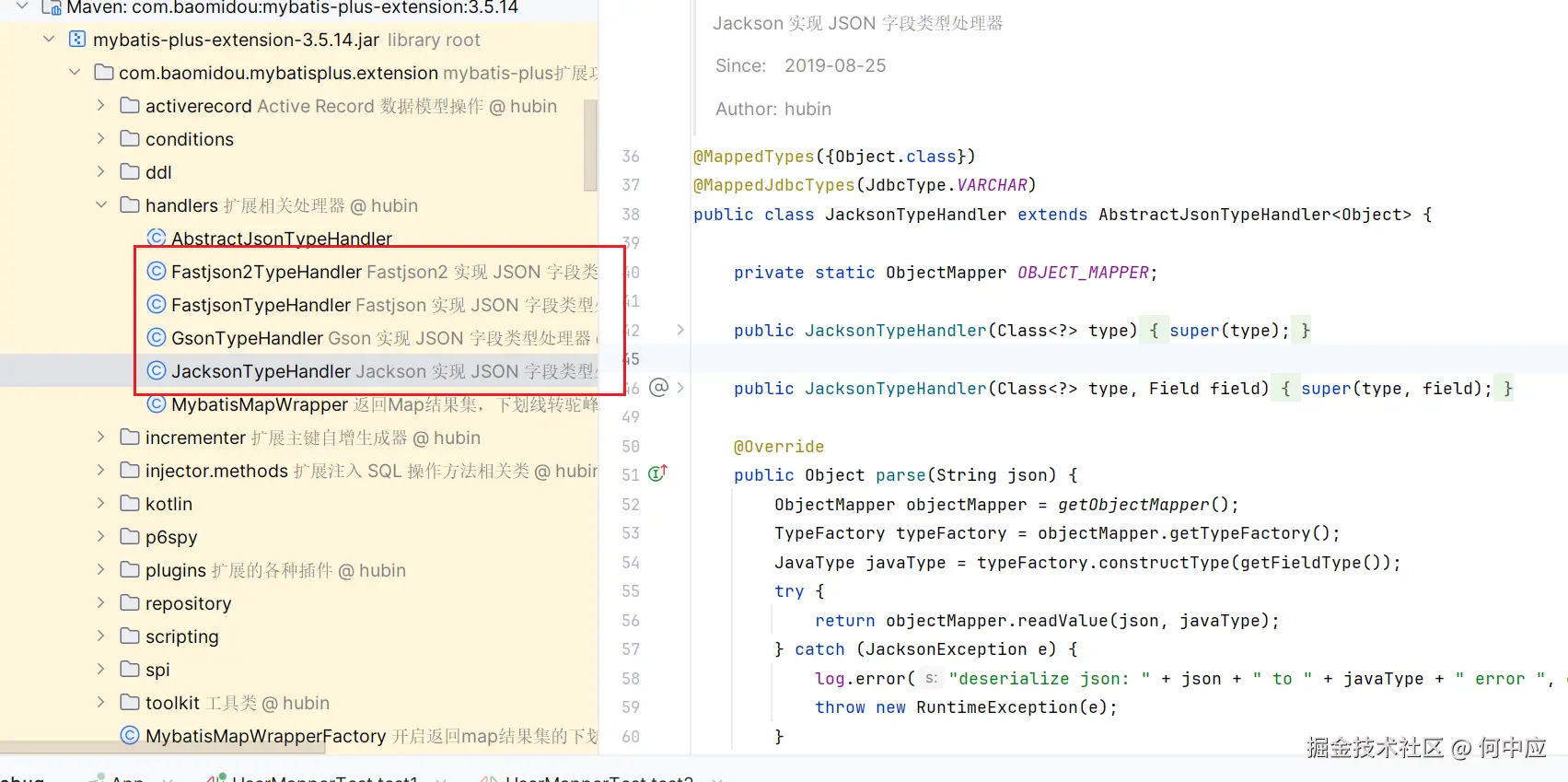Click the implemented-method gutter icon at line 51
This screenshot has width=1568, height=782.
[x=657, y=473]
